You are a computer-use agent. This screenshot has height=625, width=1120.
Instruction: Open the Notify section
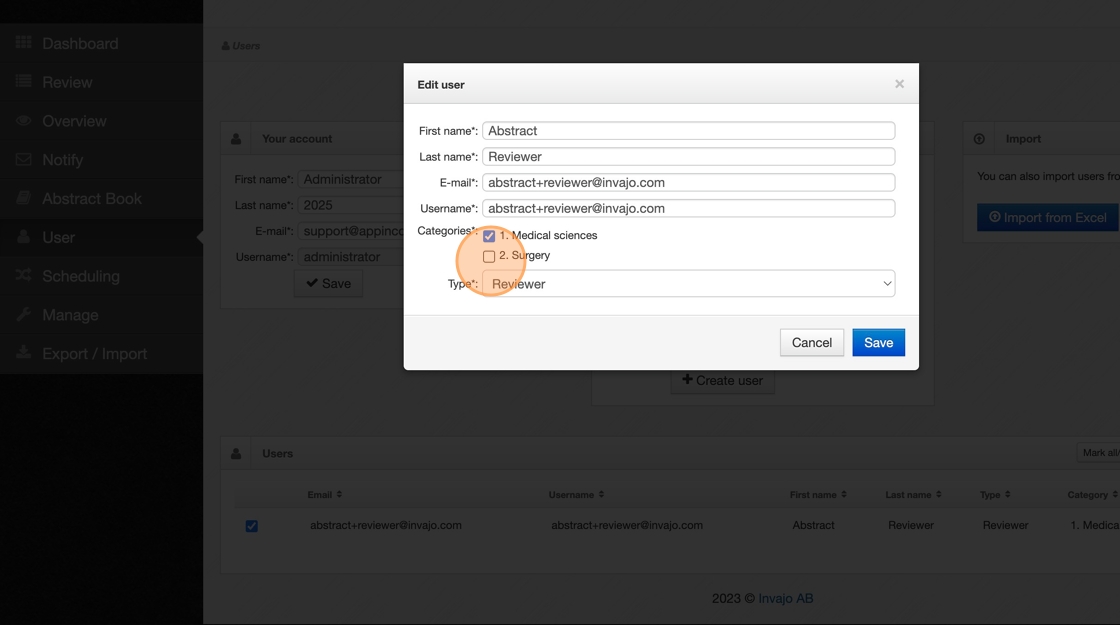tap(101, 160)
